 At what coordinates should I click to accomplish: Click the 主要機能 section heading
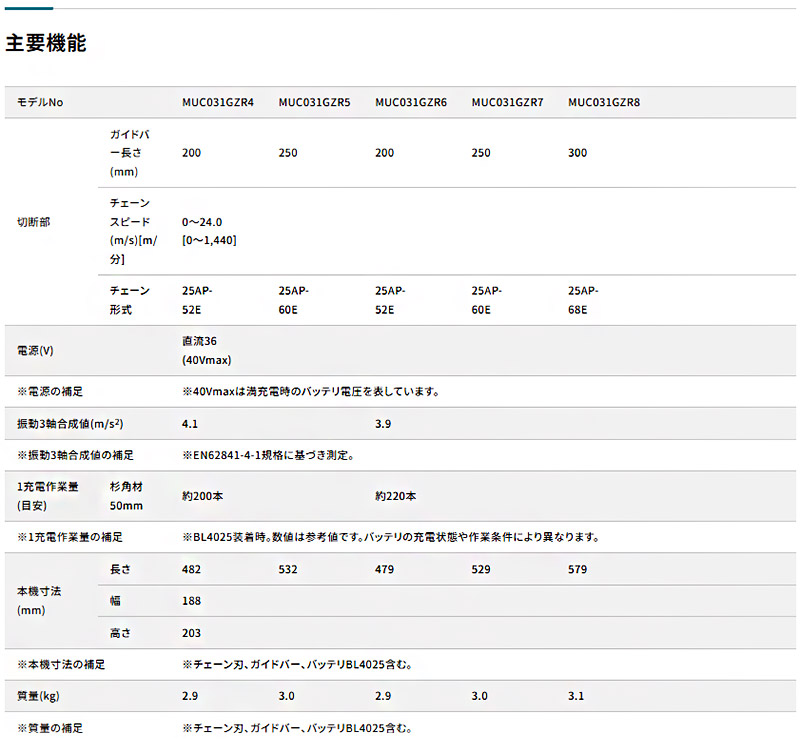click(x=46, y=43)
